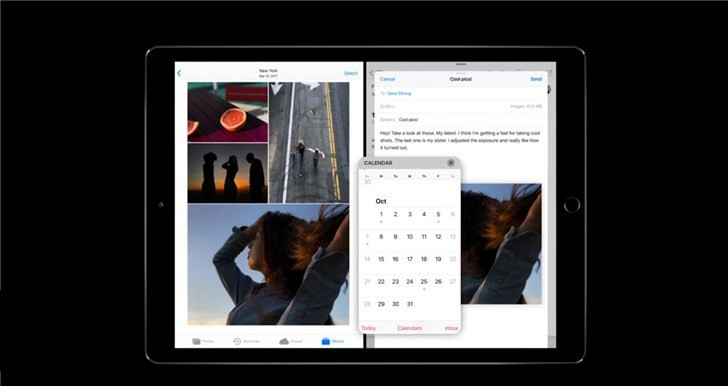This screenshot has width=728, height=386.
Task: Select October 26 in the calendar
Action: pos(438,281)
